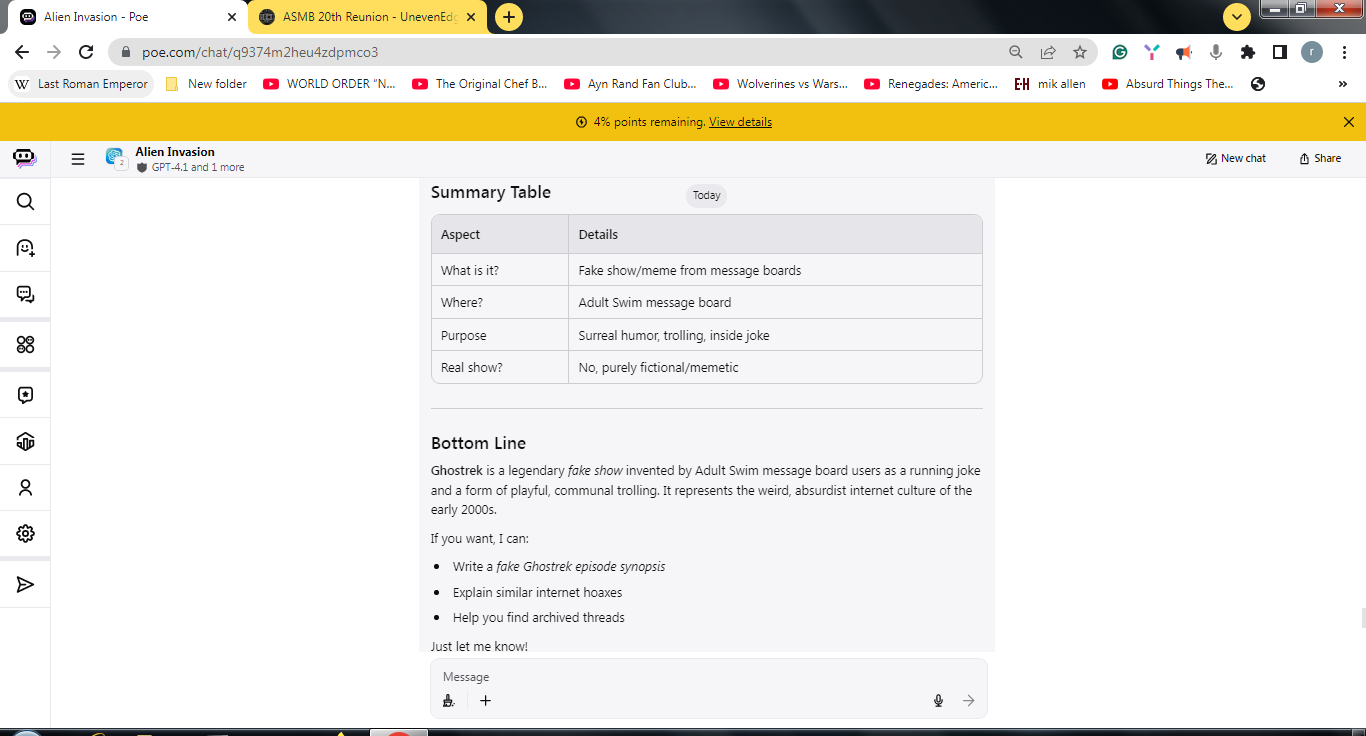Dismiss the points remaining yellow banner
The width and height of the screenshot is (1366, 736).
click(1348, 122)
